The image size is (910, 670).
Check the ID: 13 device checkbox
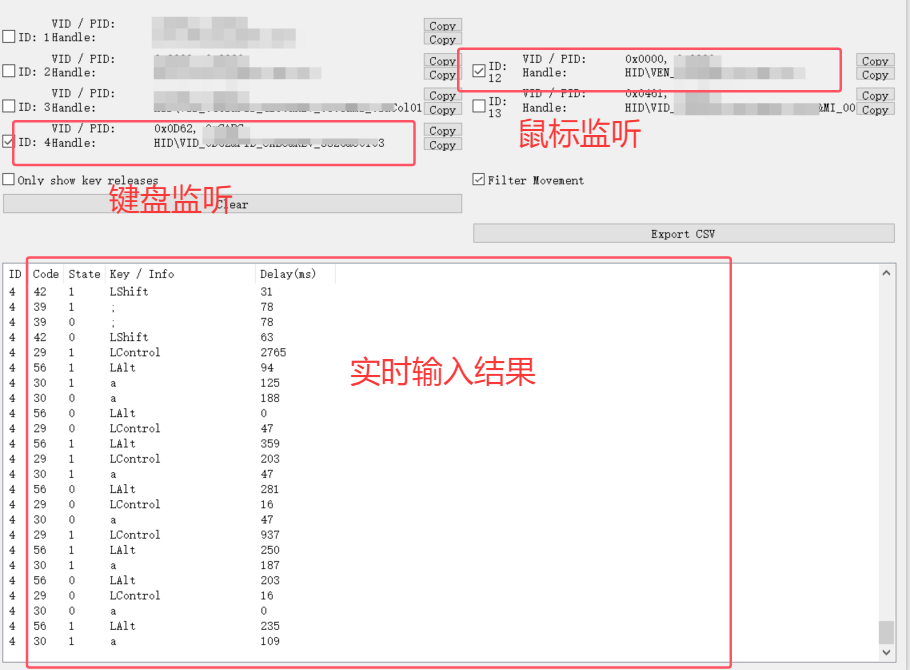click(479, 106)
